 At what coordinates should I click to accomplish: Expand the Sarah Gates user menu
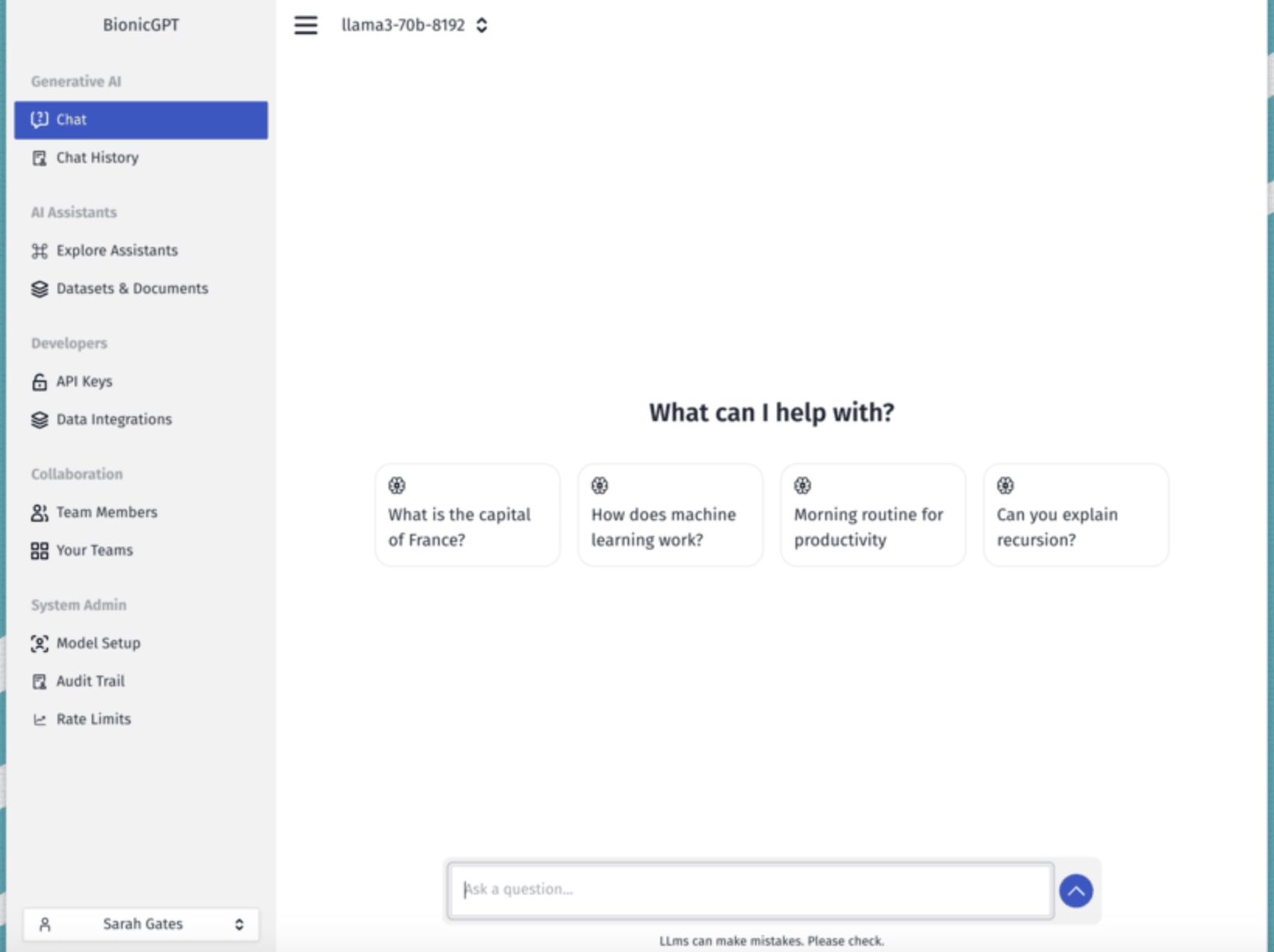(x=141, y=924)
